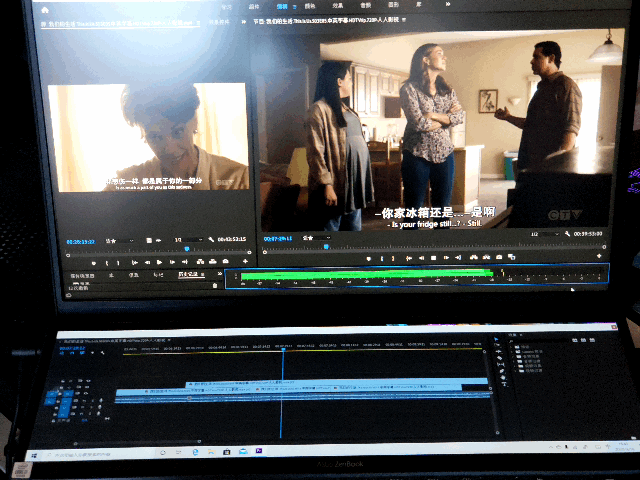Screen dimensions: 640x480
Task: Switch to the 组件 workspace tab
Action: (254, 7)
